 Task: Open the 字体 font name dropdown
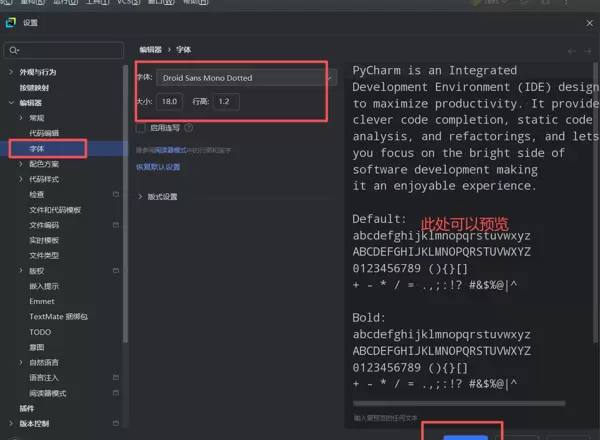pos(238,78)
